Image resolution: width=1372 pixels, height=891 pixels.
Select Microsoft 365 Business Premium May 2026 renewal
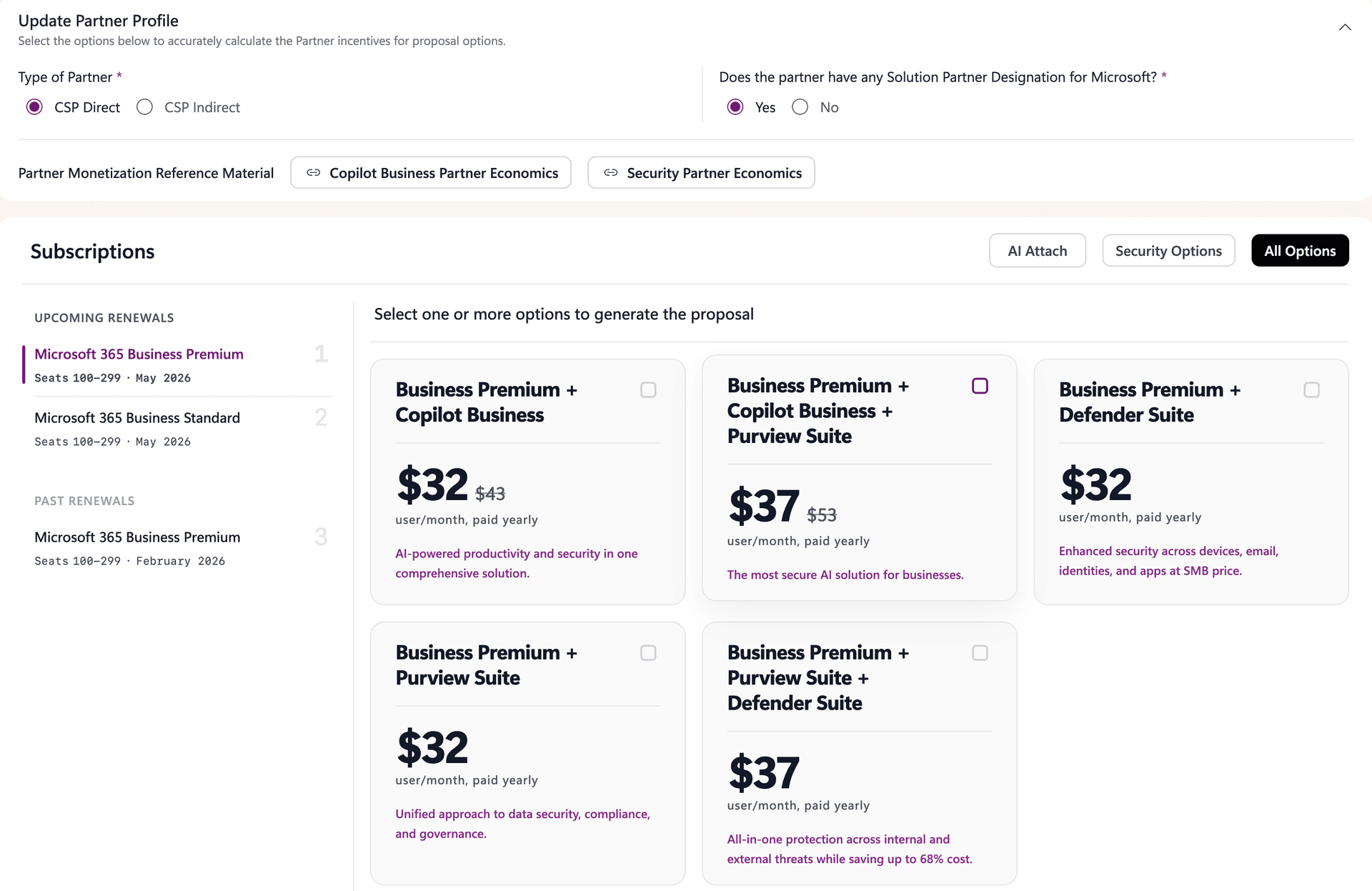point(177,365)
